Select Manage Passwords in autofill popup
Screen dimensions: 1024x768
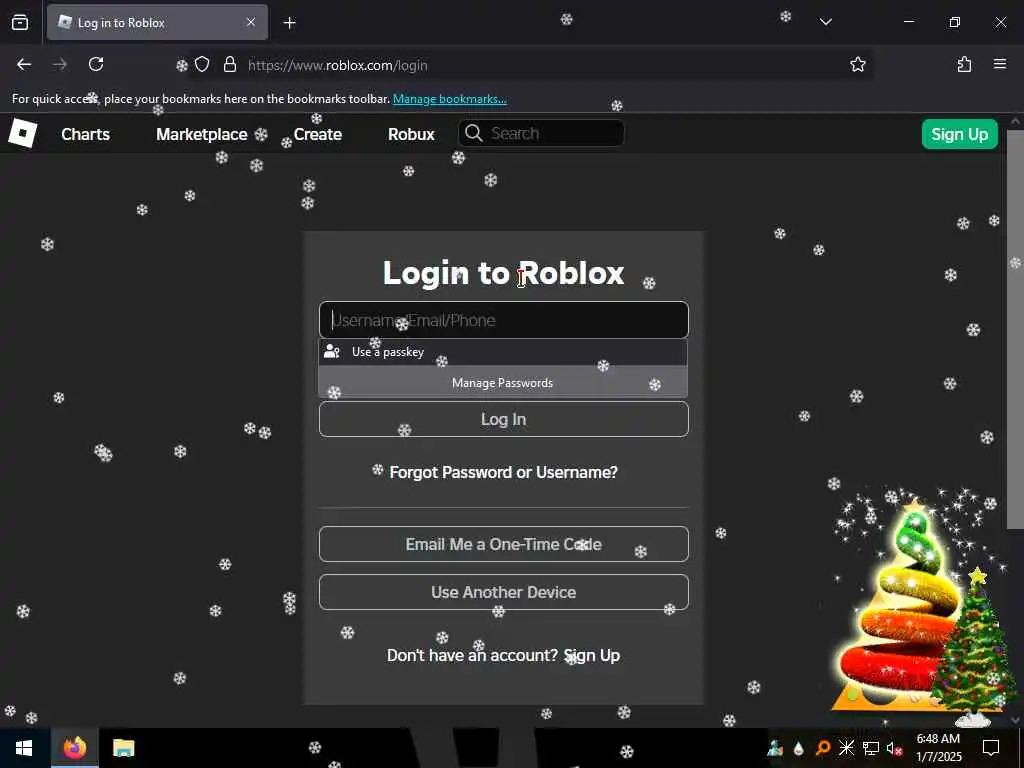[x=503, y=383]
